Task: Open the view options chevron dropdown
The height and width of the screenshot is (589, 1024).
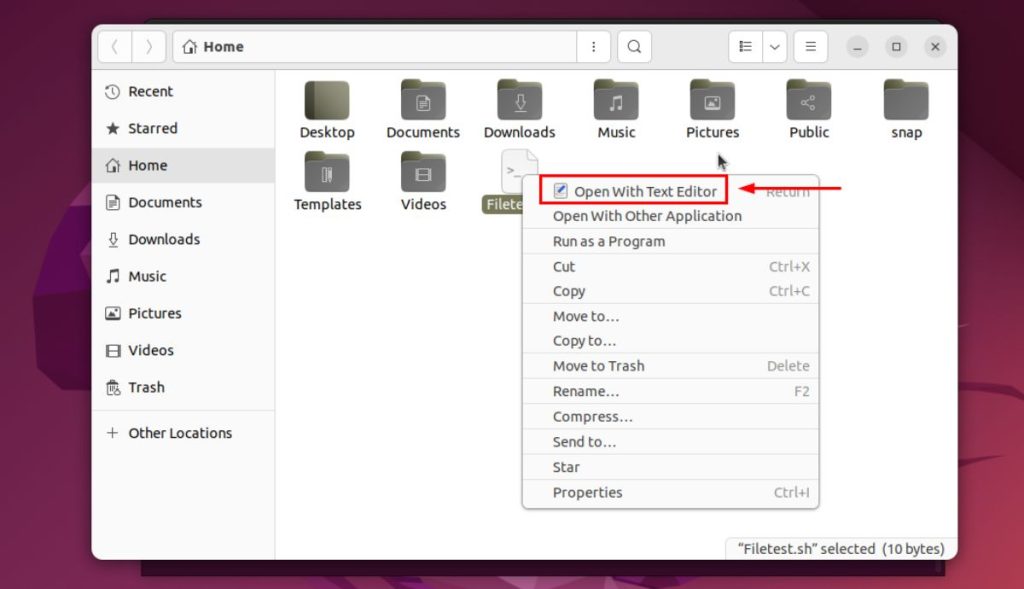Action: [774, 46]
